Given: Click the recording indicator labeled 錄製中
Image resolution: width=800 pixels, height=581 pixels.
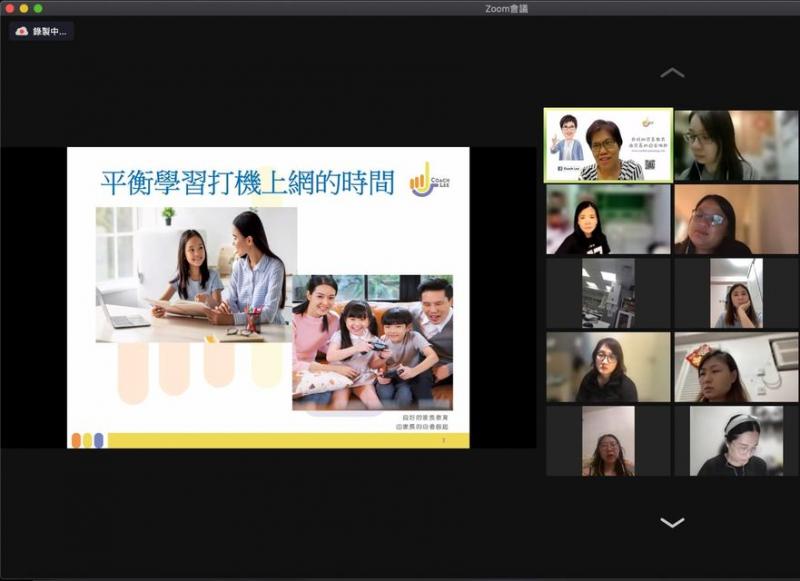Looking at the screenshot, I should (x=41, y=31).
